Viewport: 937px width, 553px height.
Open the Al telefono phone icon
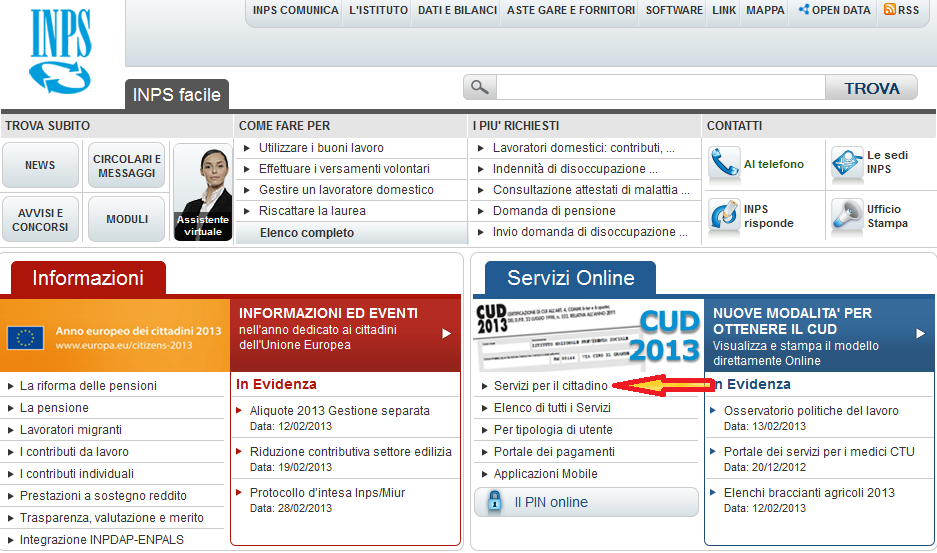(x=724, y=164)
